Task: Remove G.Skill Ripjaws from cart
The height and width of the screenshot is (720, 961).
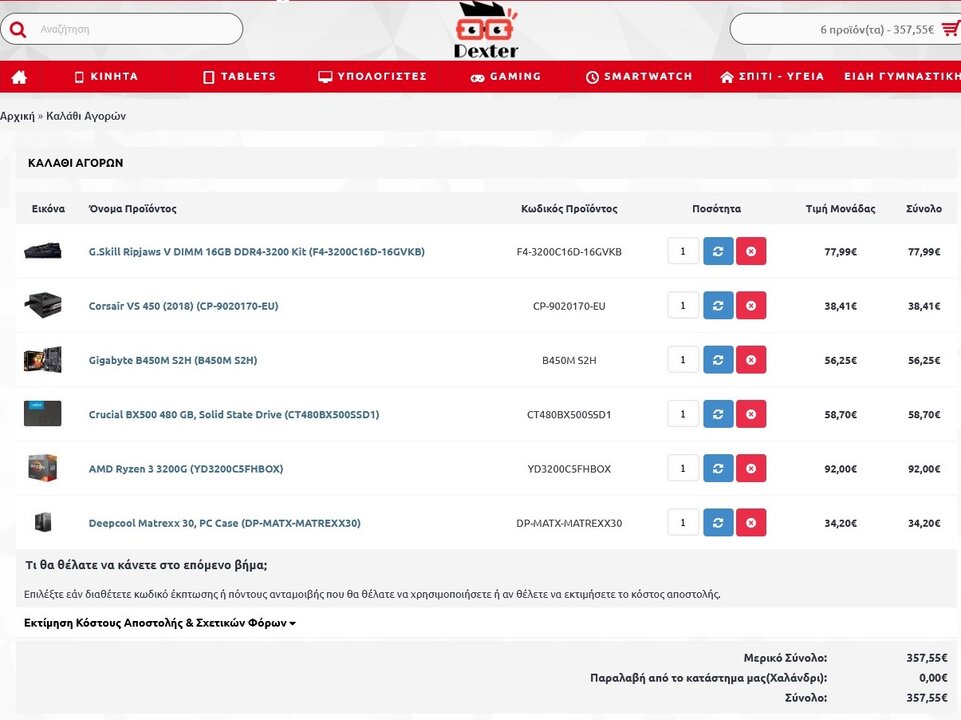Action: [x=751, y=251]
